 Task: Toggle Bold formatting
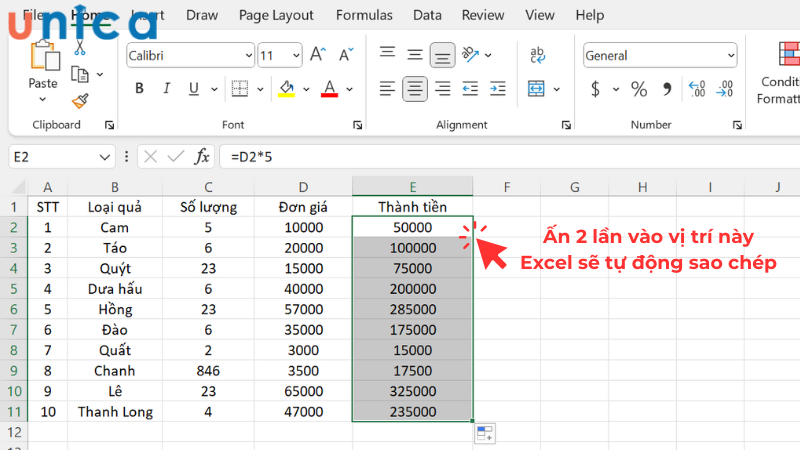pos(139,89)
